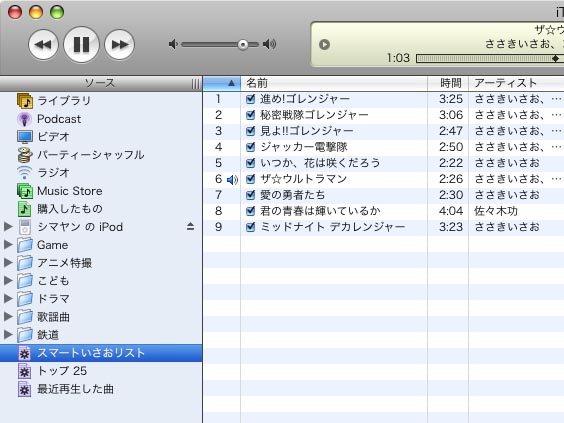Select track number 9 cell
Viewport: 564px width, 423px height.
[x=218, y=227]
